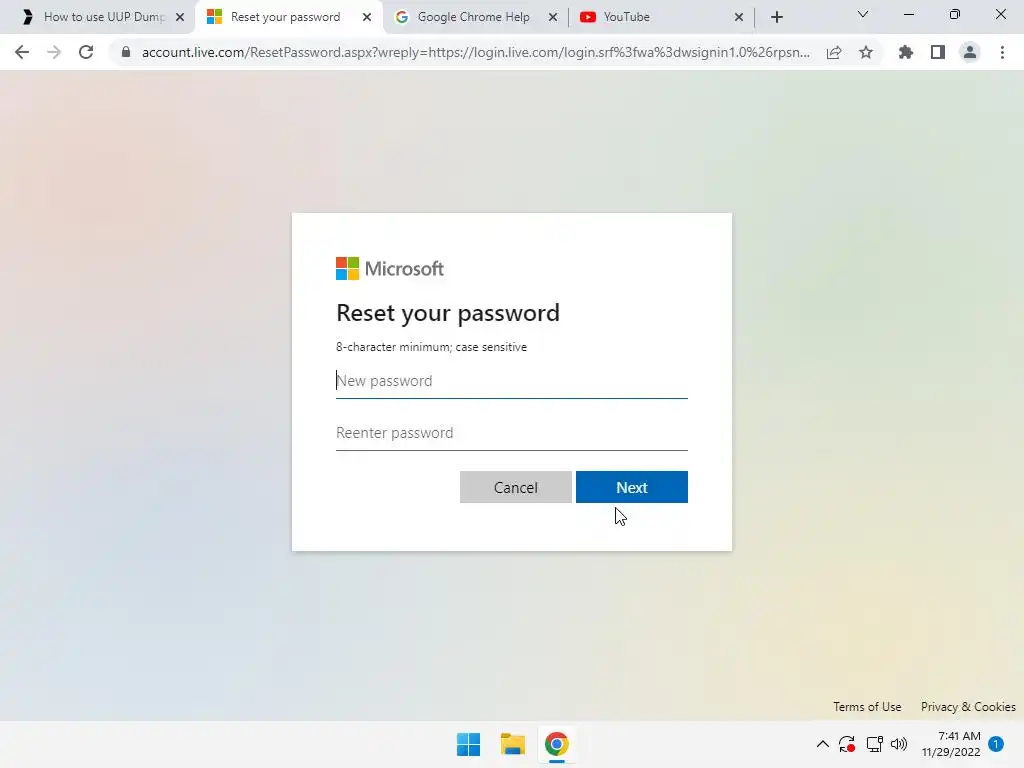Screen dimensions: 1024x768
Task: Switch to How to use UUP Dump tab
Action: 104,17
